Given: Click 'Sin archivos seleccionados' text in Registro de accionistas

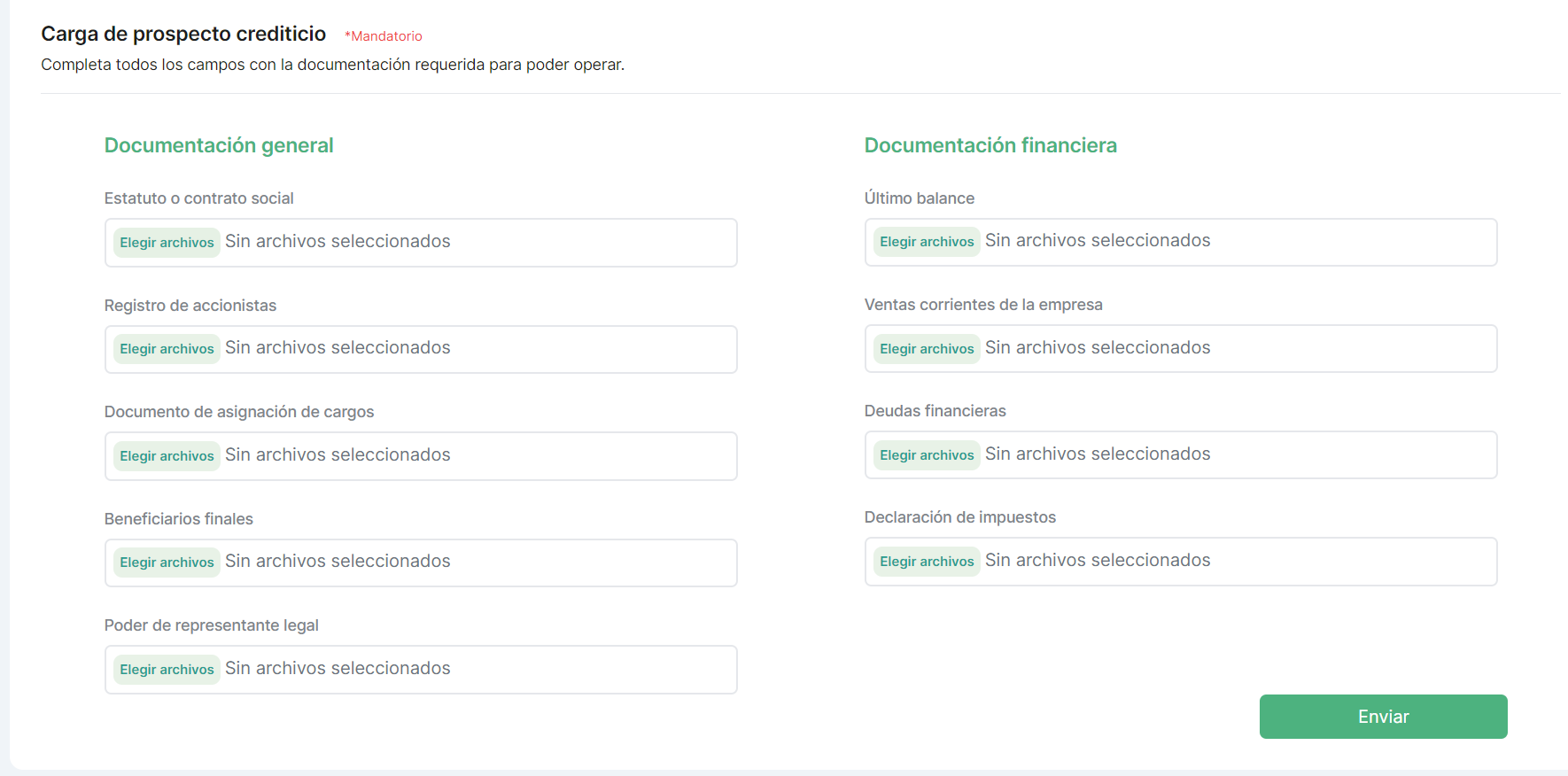Looking at the screenshot, I should click(338, 348).
